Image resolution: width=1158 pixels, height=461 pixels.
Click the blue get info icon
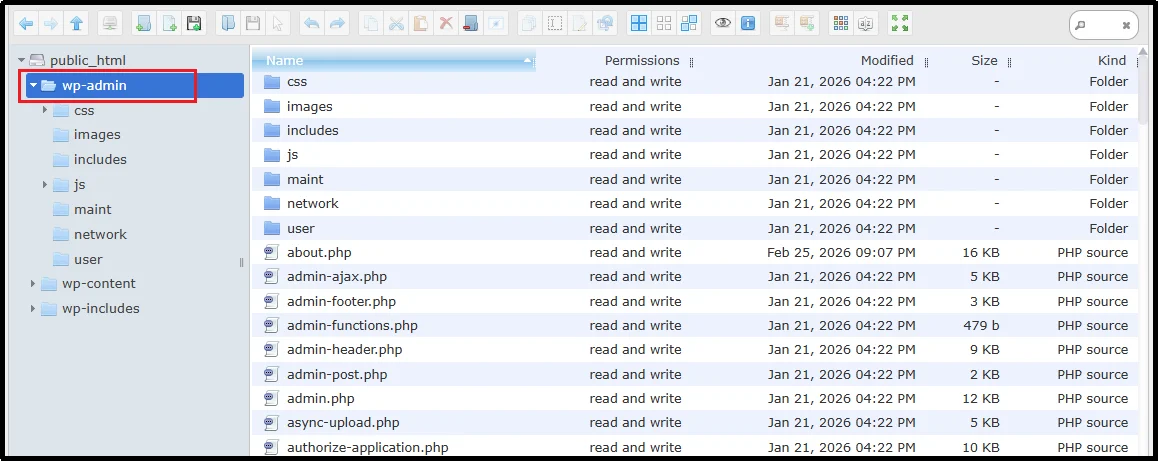click(x=748, y=24)
